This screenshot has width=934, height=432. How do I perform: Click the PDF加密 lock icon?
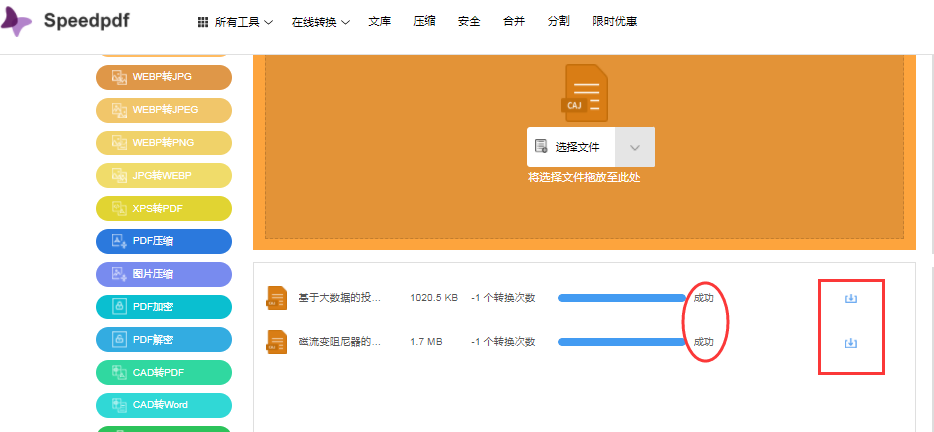[120, 307]
